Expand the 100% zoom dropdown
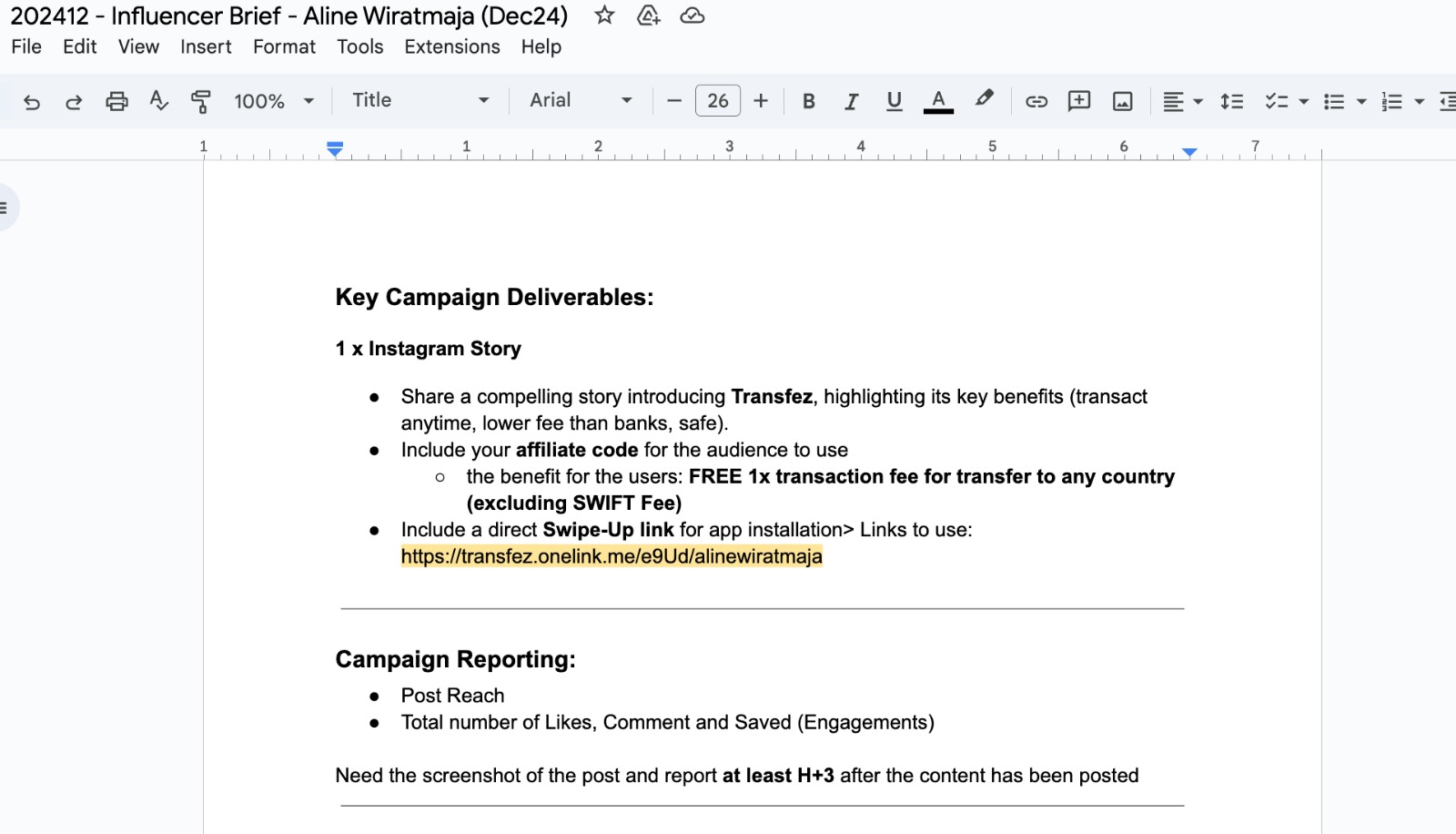 coord(273,101)
